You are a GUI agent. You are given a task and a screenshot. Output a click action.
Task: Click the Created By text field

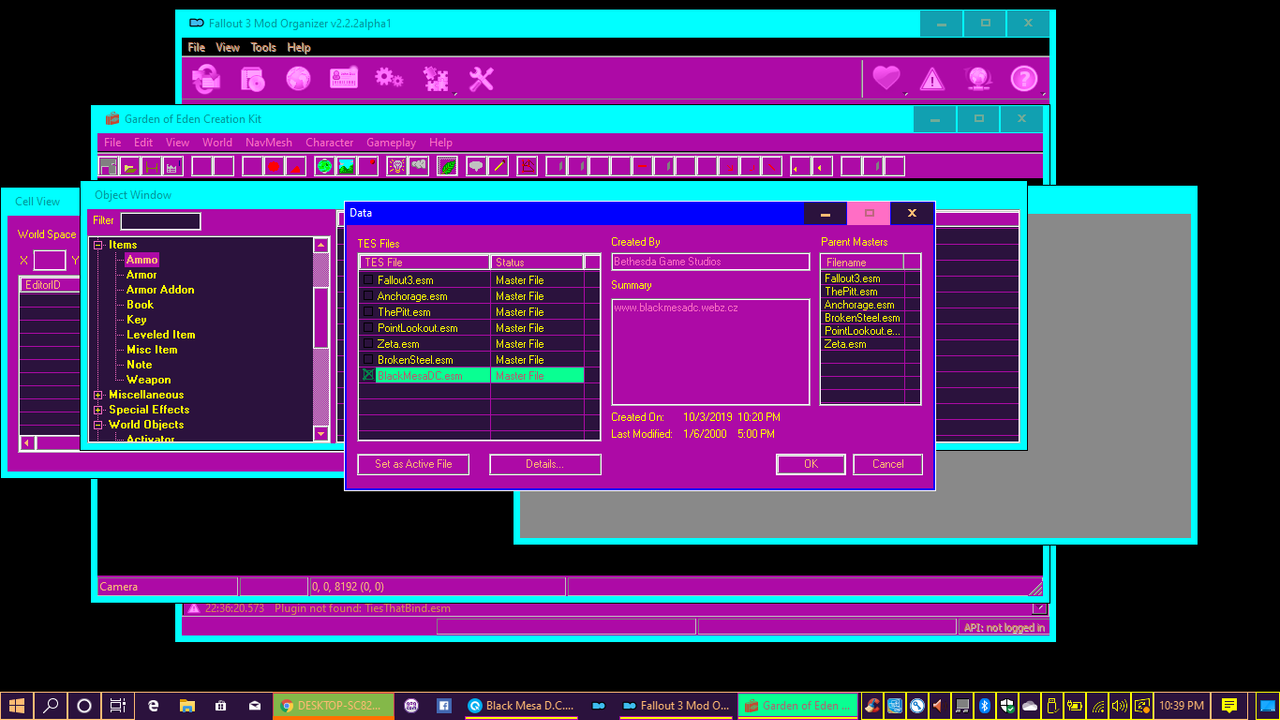[x=711, y=262]
